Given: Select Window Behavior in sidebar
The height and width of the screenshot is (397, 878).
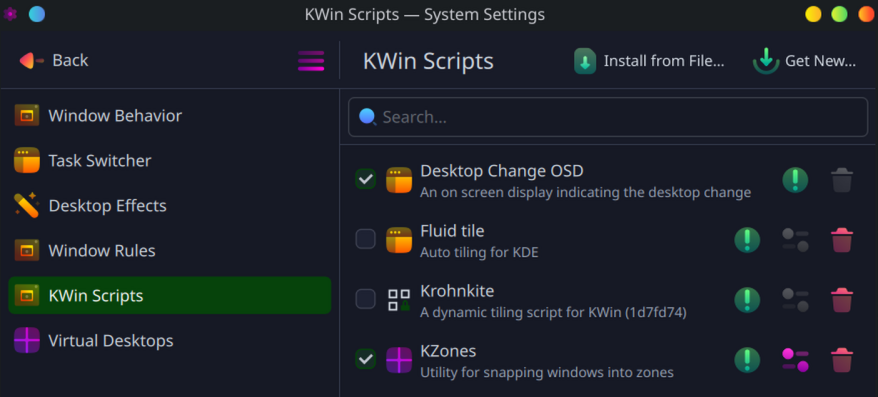Looking at the screenshot, I should [x=169, y=116].
